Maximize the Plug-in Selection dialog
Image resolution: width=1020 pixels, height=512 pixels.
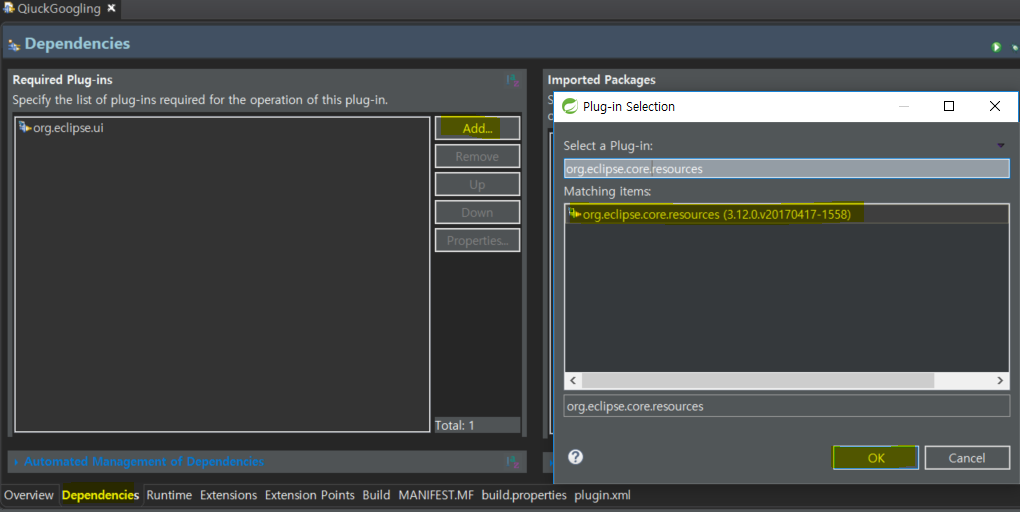point(948,106)
